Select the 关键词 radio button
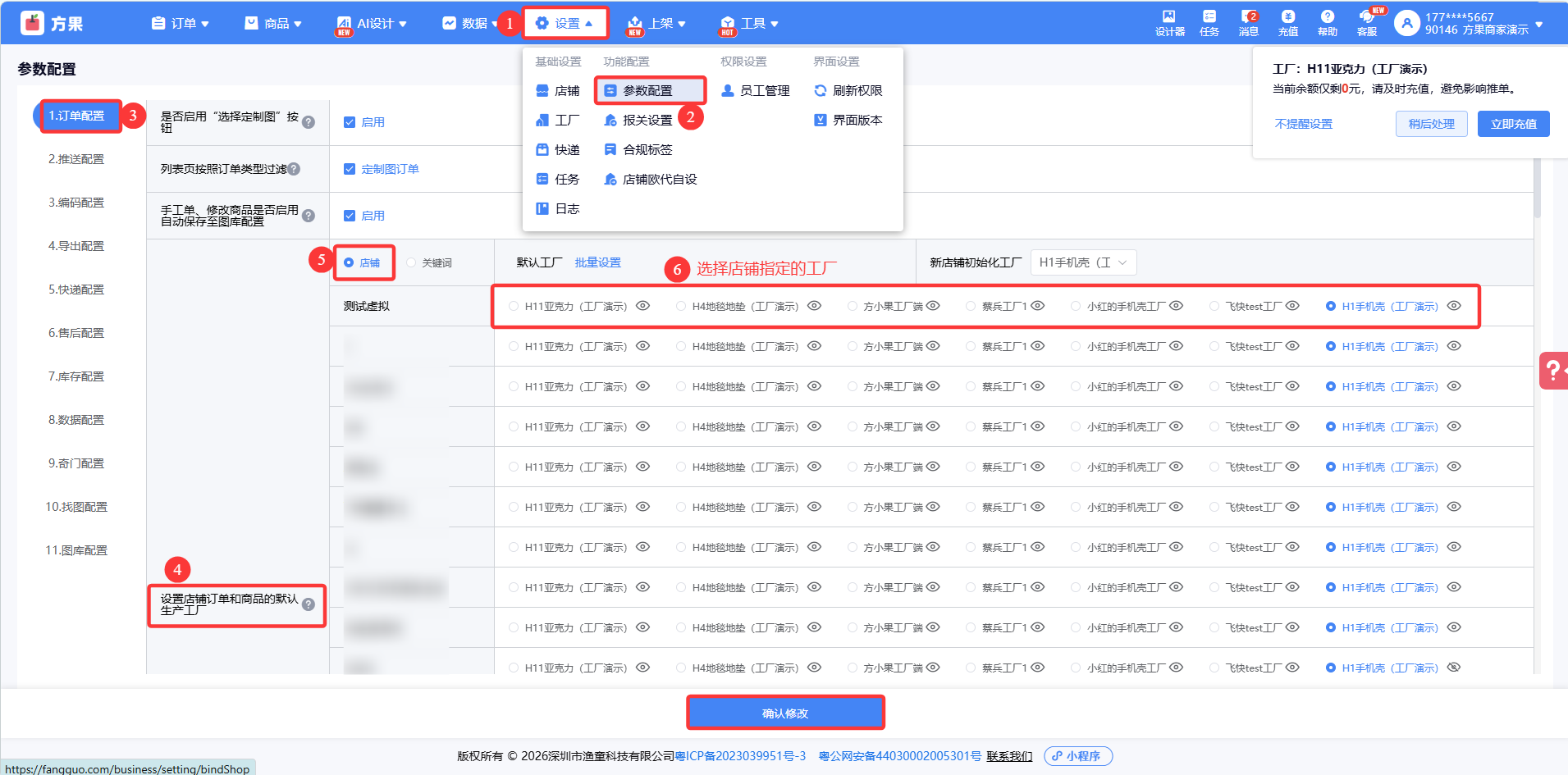The width and height of the screenshot is (1568, 775). (x=412, y=263)
